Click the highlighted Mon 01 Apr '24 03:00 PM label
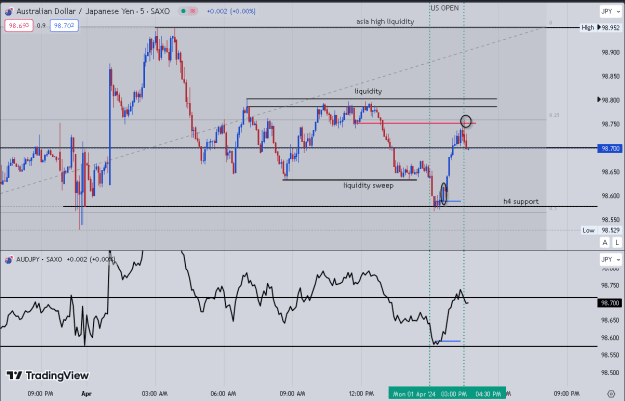This screenshot has width=625, height=401. (429, 394)
